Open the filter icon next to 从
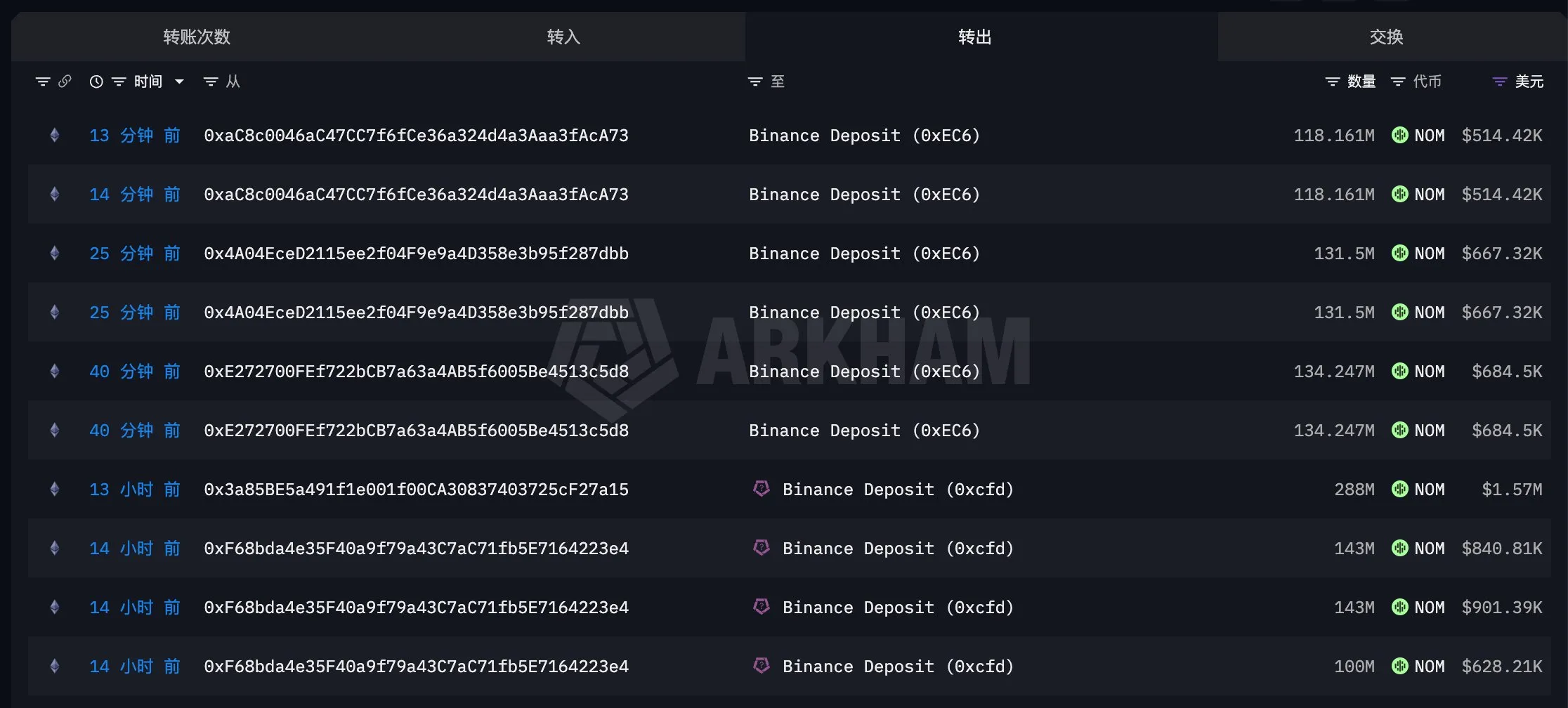 point(210,81)
